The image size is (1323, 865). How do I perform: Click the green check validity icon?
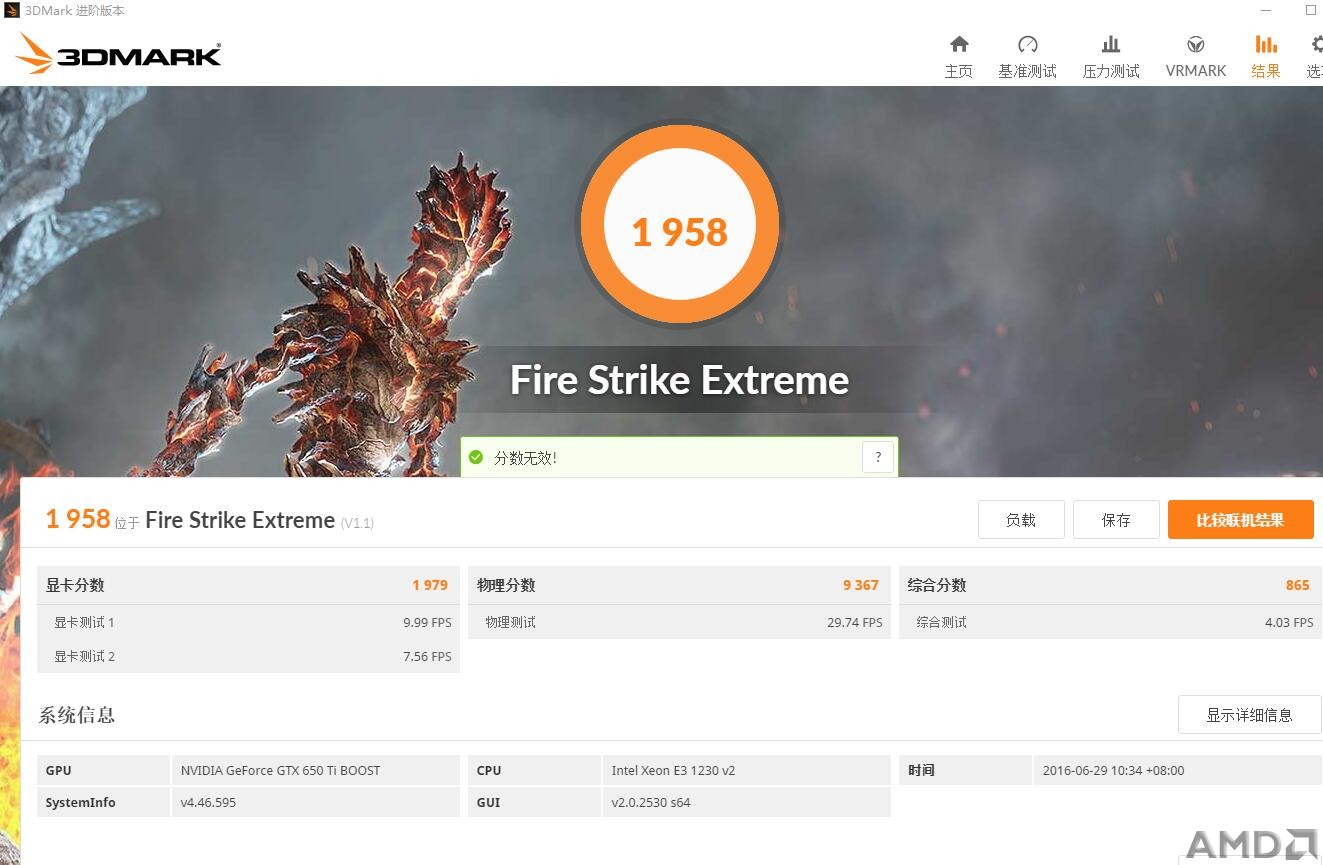476,457
